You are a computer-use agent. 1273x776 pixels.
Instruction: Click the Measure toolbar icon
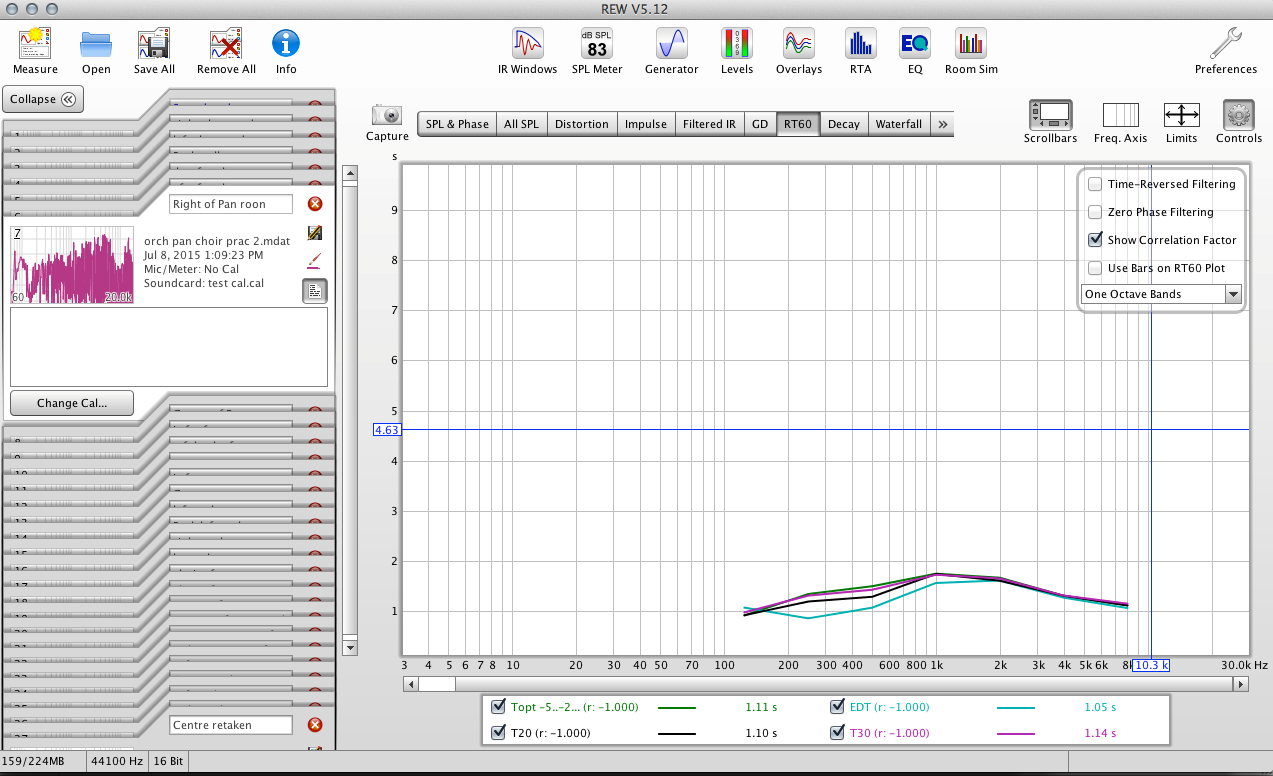[x=35, y=44]
